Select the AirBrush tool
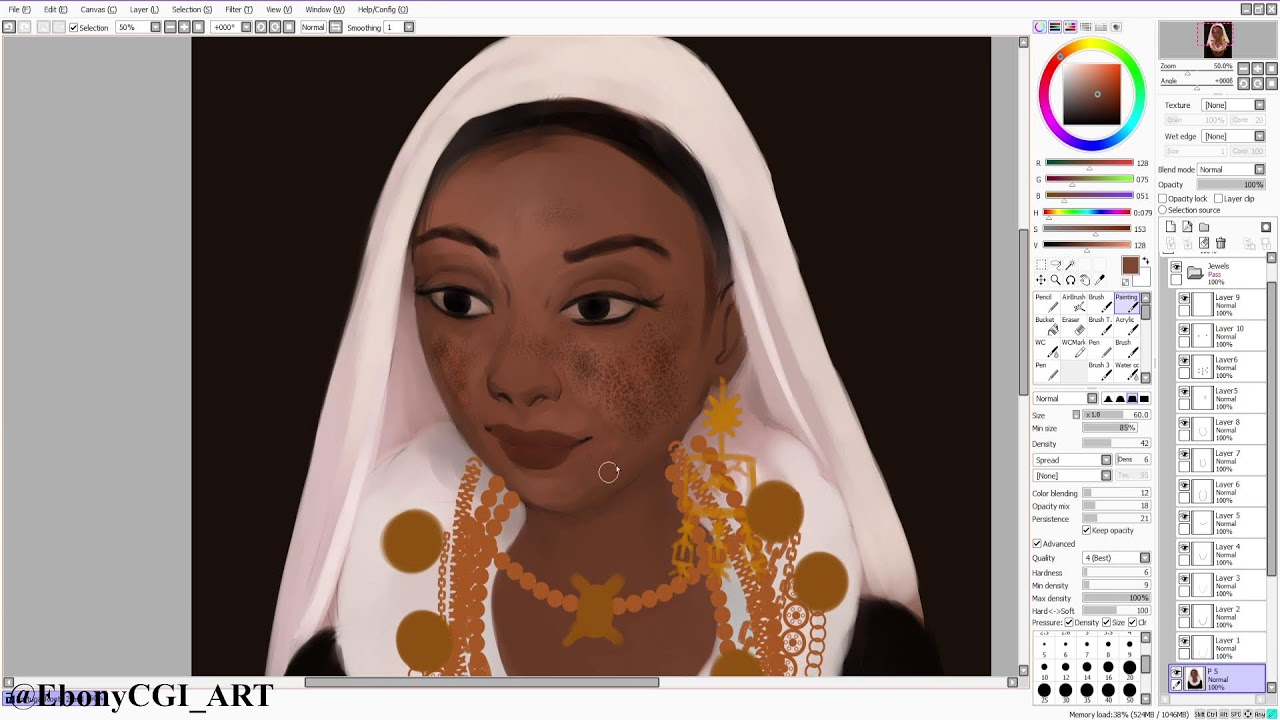This screenshot has width=1280, height=720. (x=1072, y=302)
